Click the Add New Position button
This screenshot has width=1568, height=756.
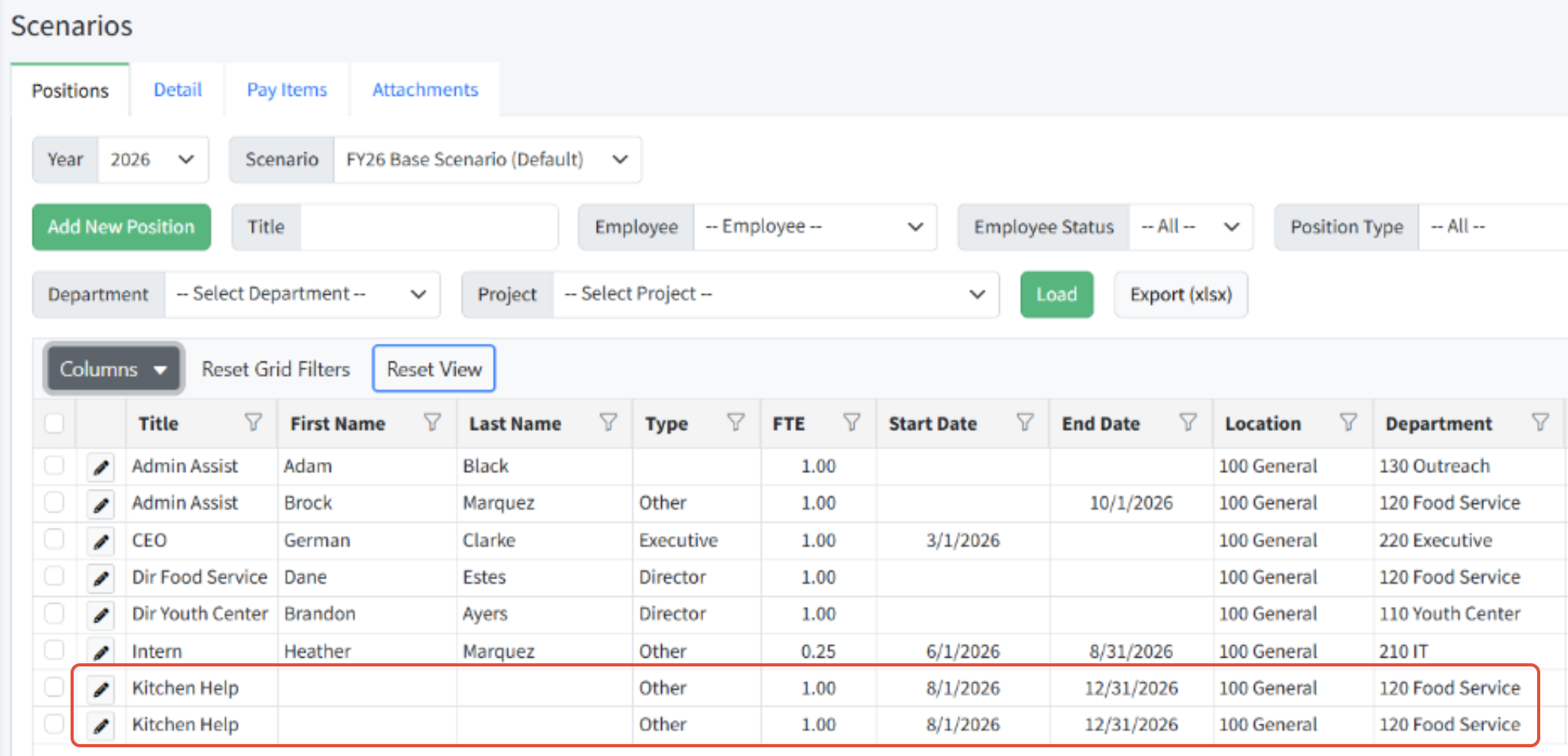coord(121,227)
